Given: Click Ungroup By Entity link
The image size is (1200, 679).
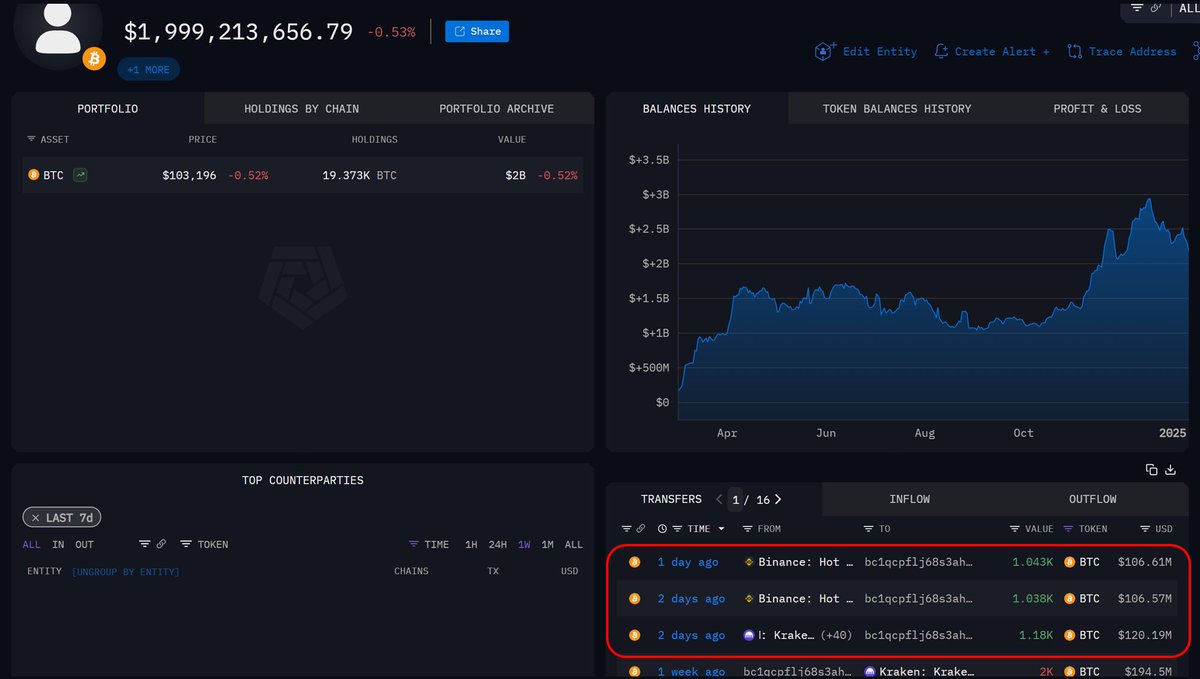Looking at the screenshot, I should pos(126,571).
